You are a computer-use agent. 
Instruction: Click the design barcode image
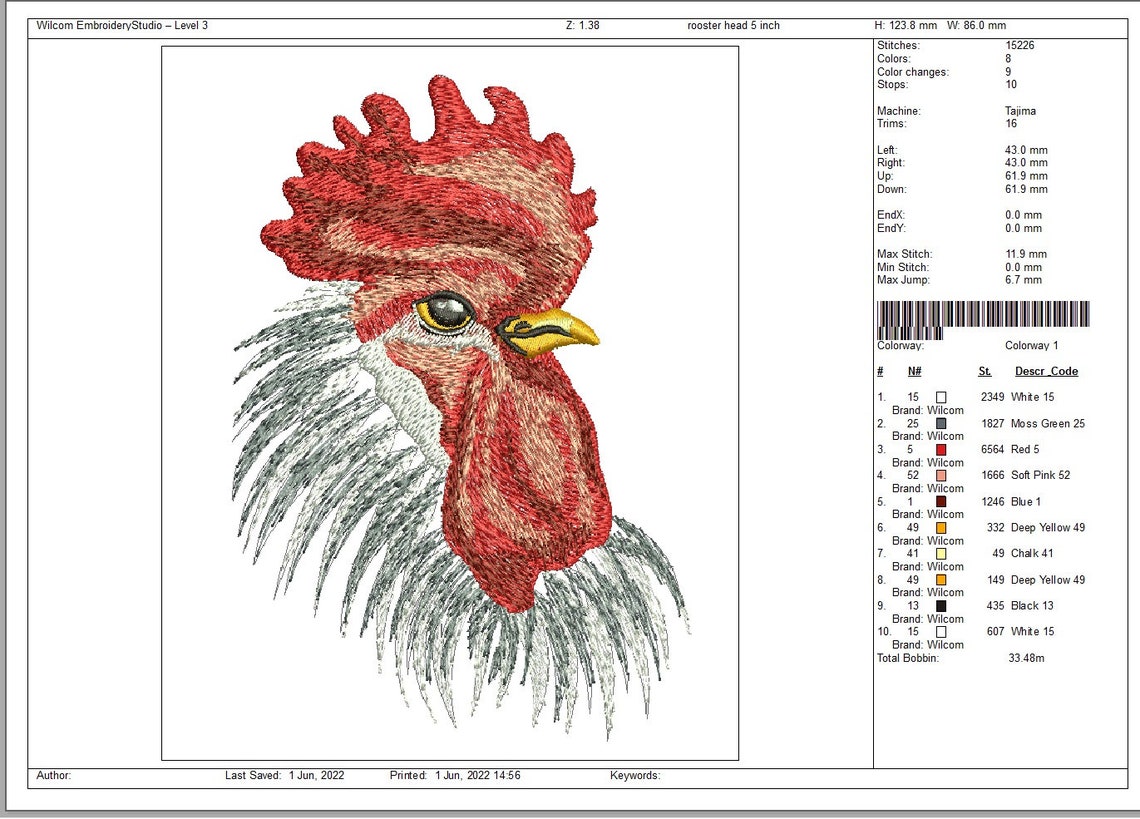985,315
